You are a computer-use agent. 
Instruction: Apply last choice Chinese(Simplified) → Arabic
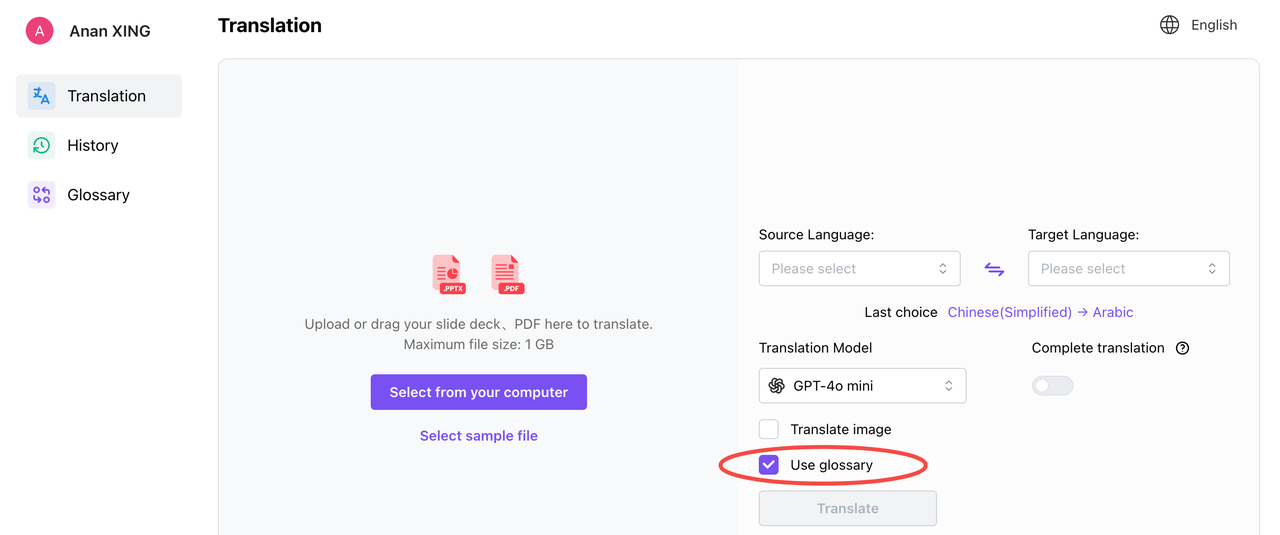pos(1041,312)
